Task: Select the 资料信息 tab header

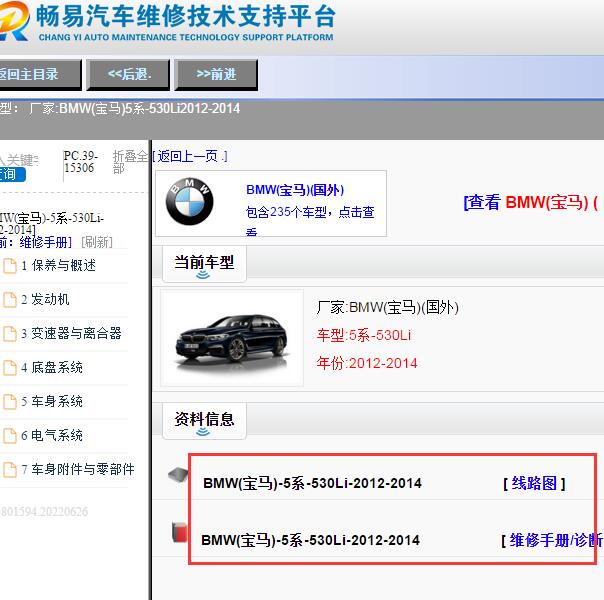Action: 204,421
